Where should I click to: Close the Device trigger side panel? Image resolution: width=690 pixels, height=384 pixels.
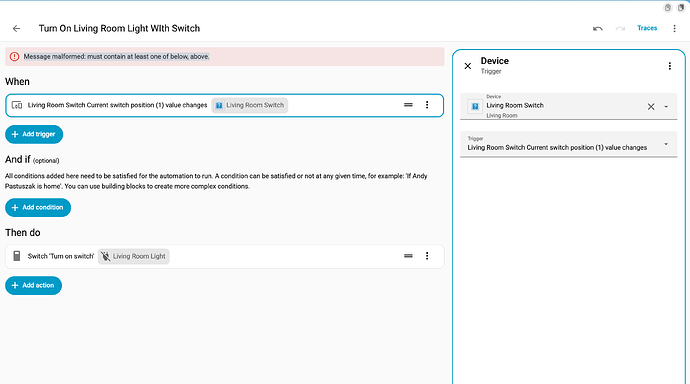pos(468,66)
